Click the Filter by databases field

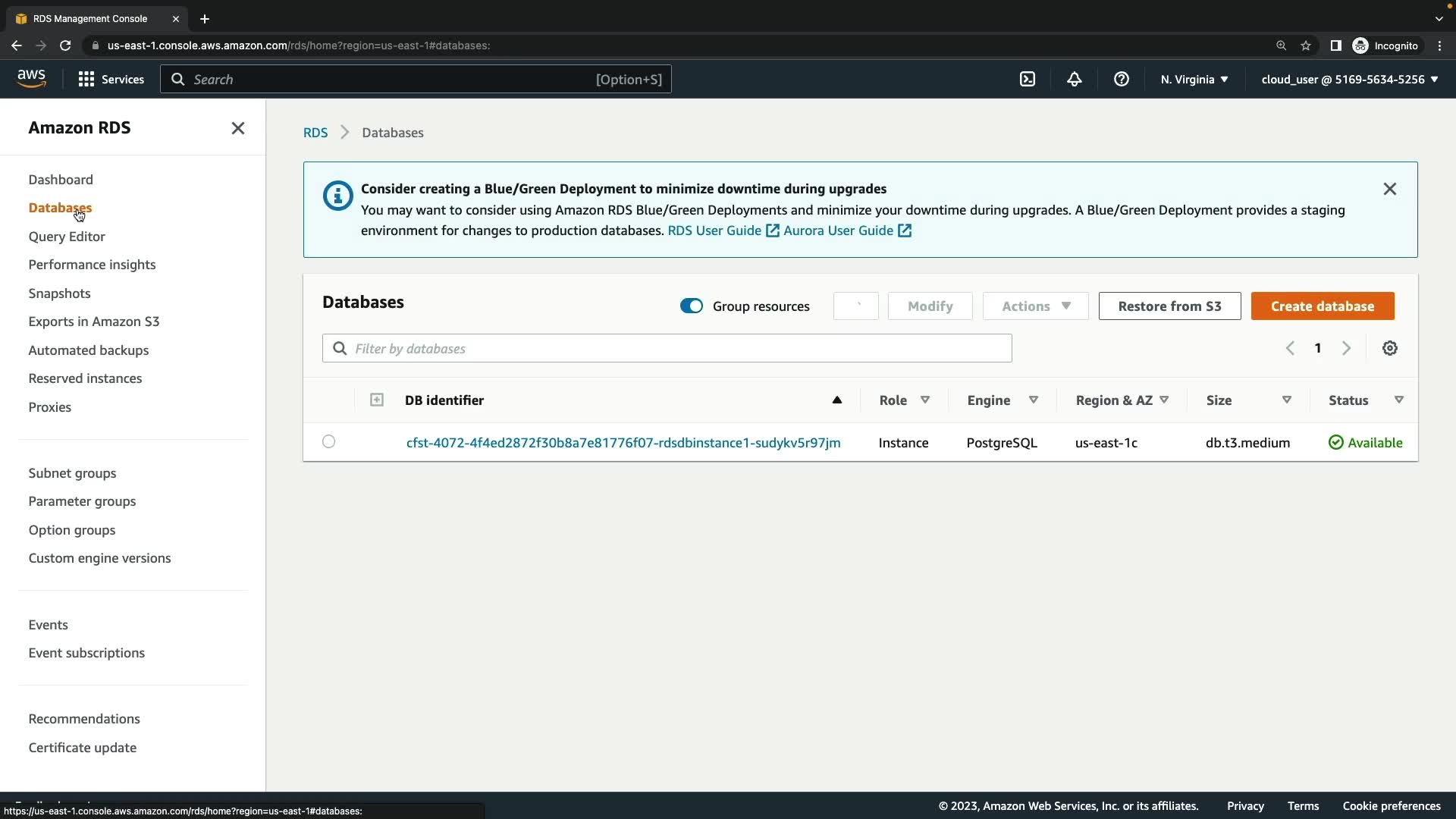pyautogui.click(x=667, y=348)
